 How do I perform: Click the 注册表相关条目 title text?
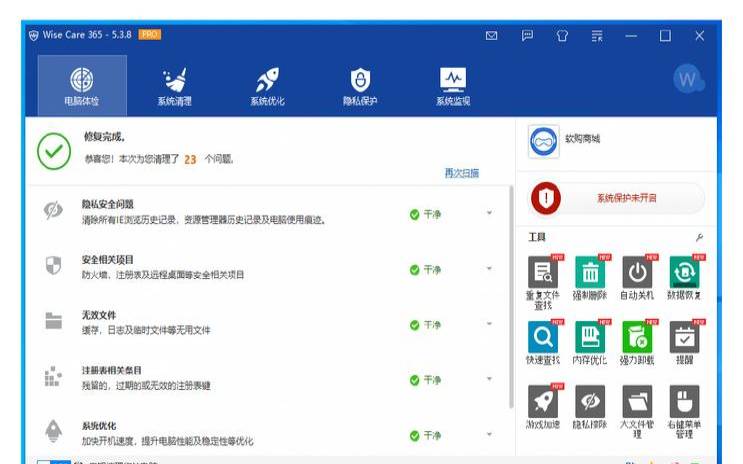pyautogui.click(x=111, y=370)
